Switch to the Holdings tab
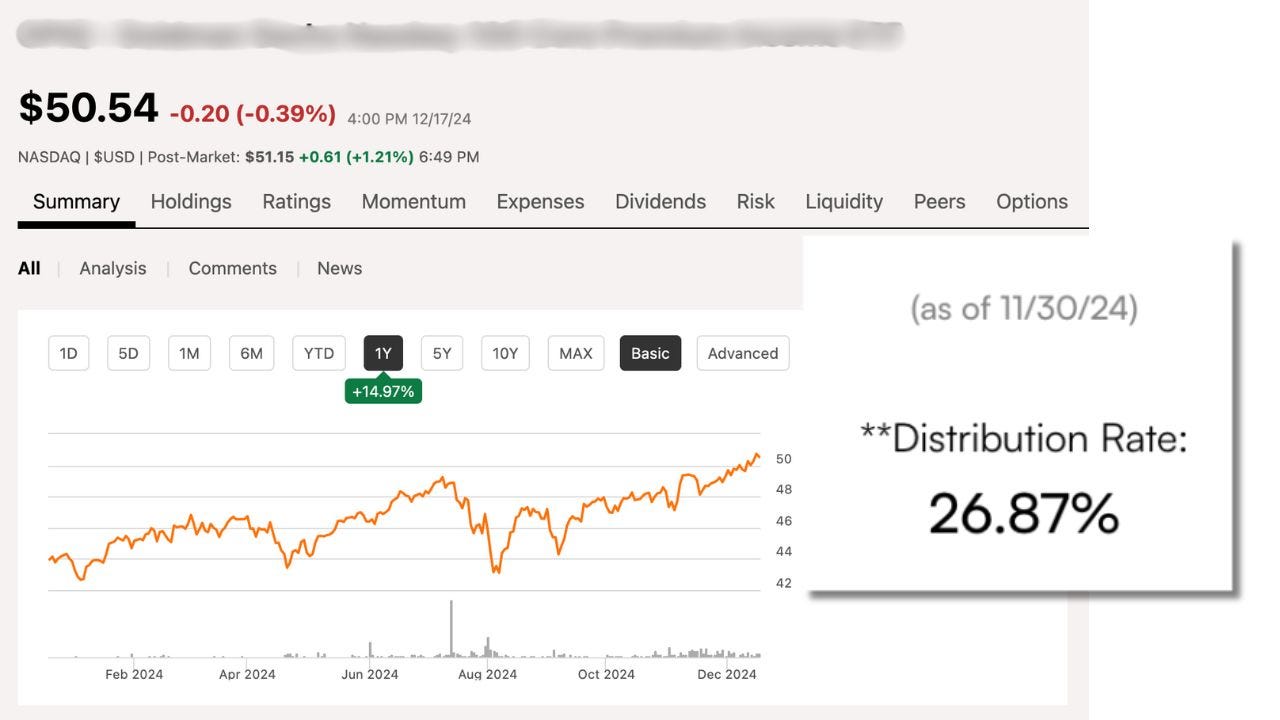1280x720 pixels. pos(191,201)
